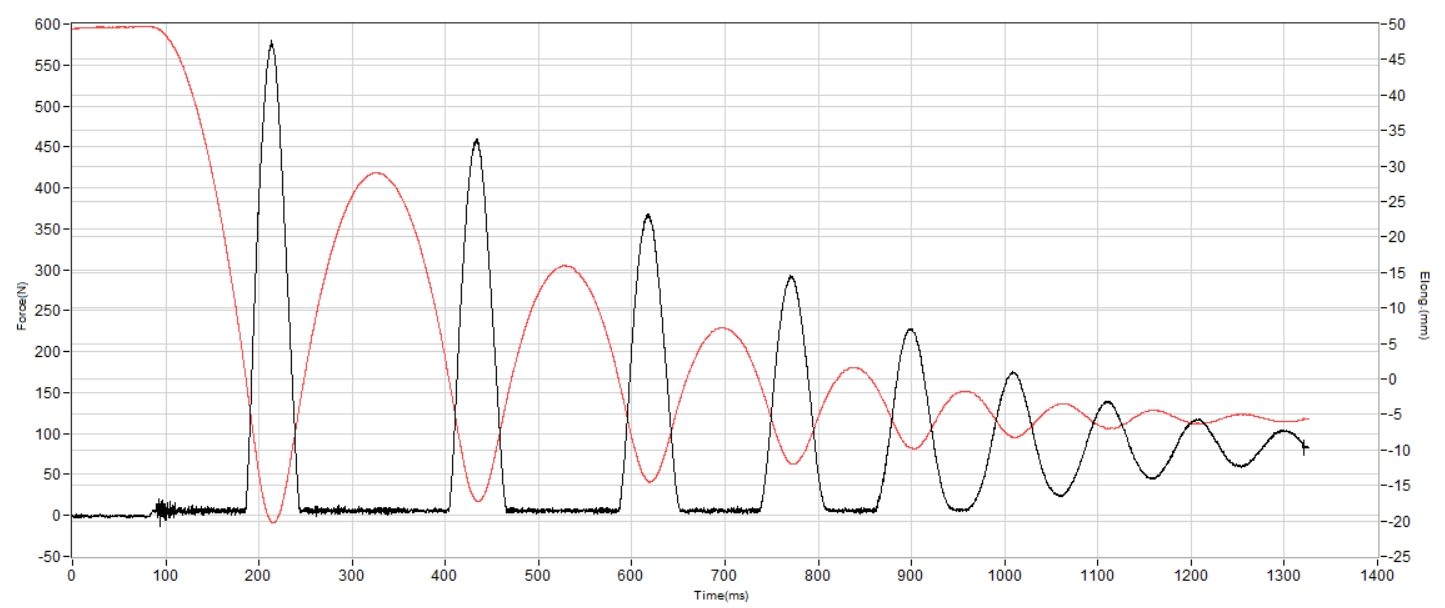
Task: Click the red curve's second rebound peak
Action: point(565,266)
